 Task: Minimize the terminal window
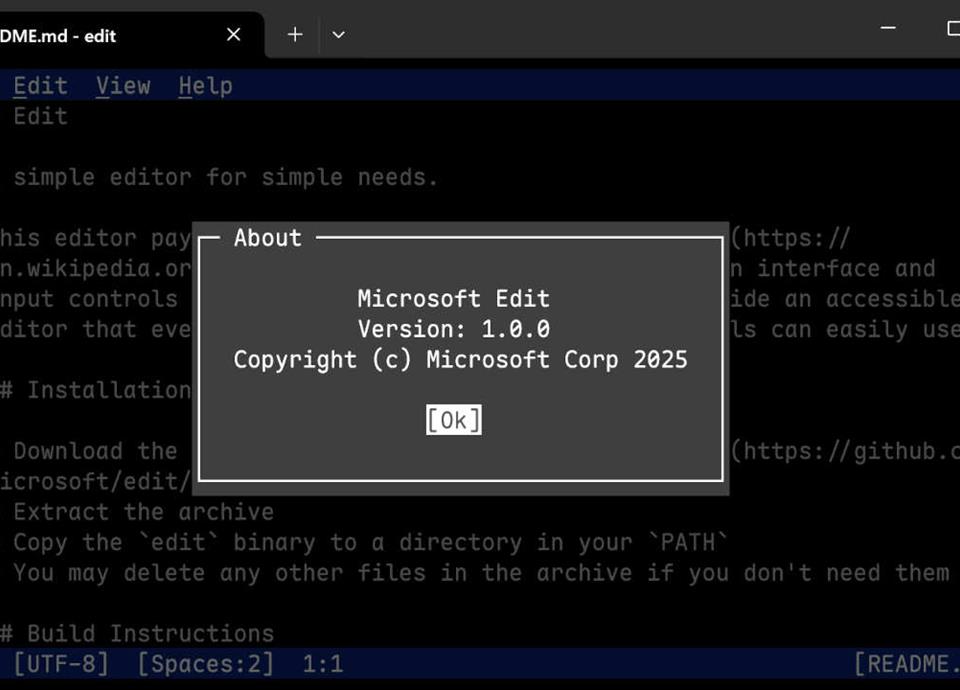[x=888, y=29]
